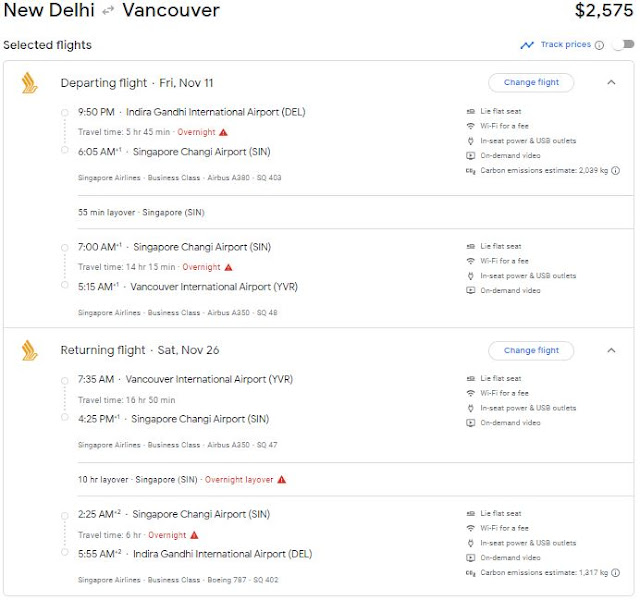Click the Track prices info icon
The image size is (640, 600).
pyautogui.click(x=599, y=45)
